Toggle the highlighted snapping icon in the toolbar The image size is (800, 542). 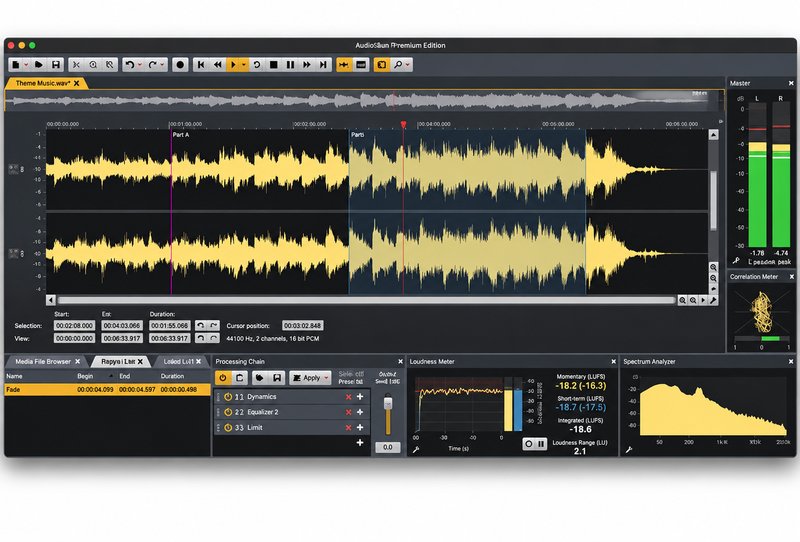click(x=344, y=65)
